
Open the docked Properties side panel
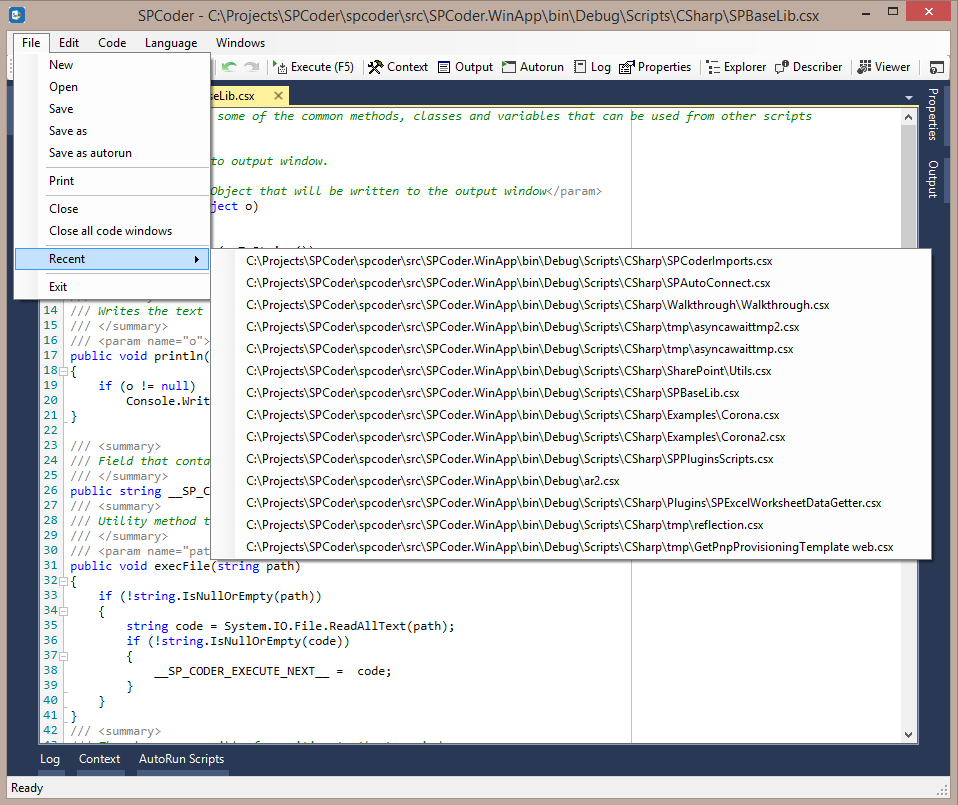pos(933,114)
